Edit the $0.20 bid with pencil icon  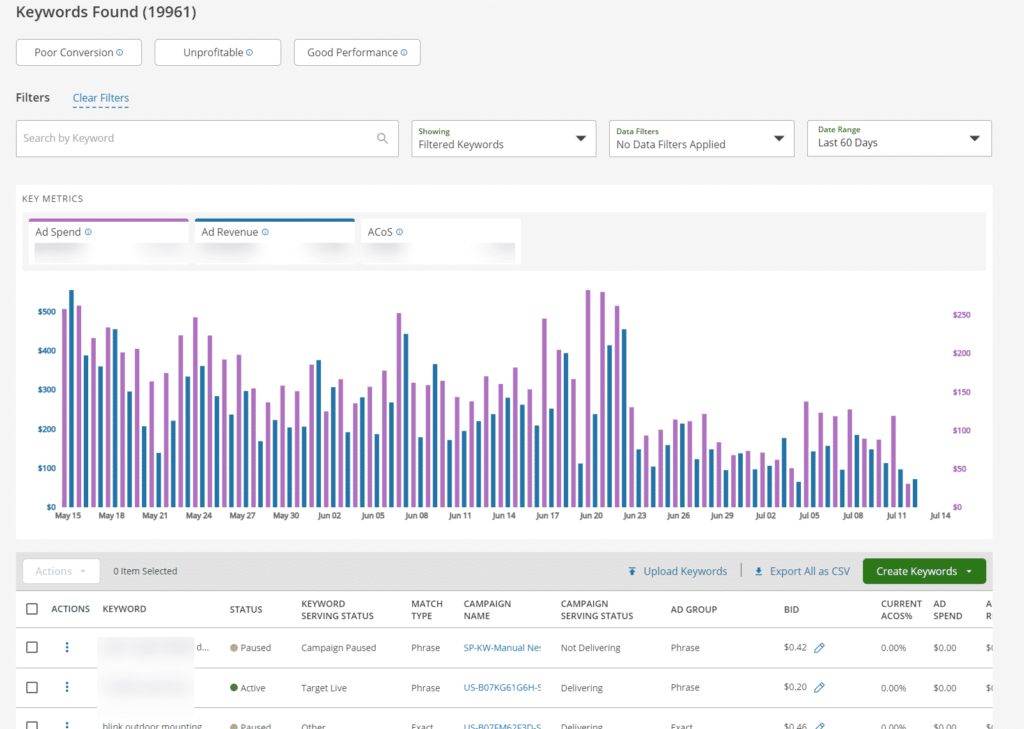[x=819, y=688]
